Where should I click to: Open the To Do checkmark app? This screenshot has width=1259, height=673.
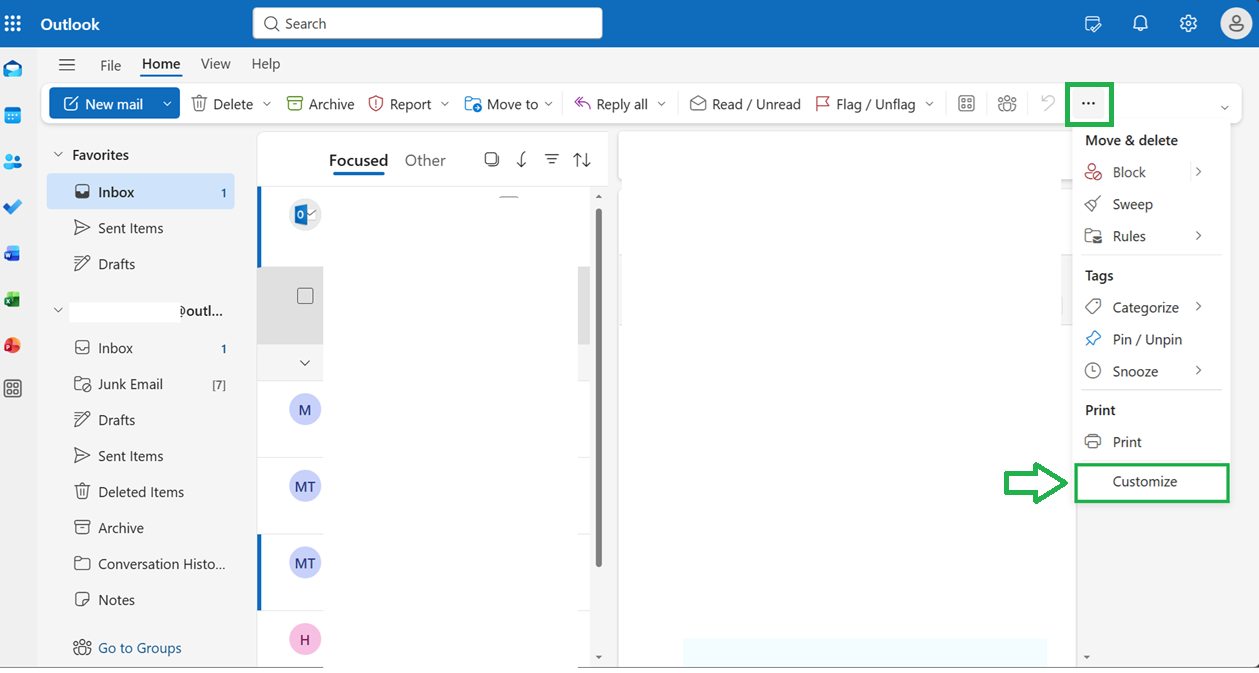pyautogui.click(x=13, y=207)
